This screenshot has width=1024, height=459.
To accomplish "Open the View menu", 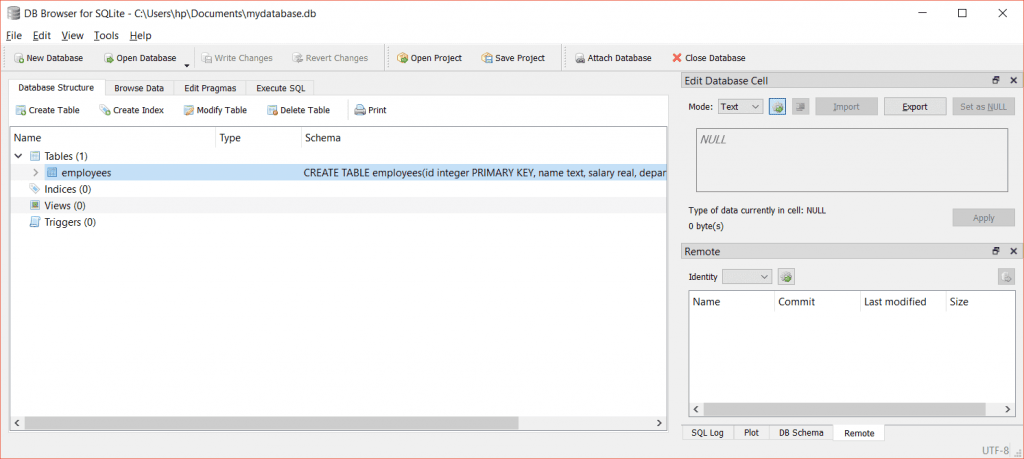I will pyautogui.click(x=72, y=35).
